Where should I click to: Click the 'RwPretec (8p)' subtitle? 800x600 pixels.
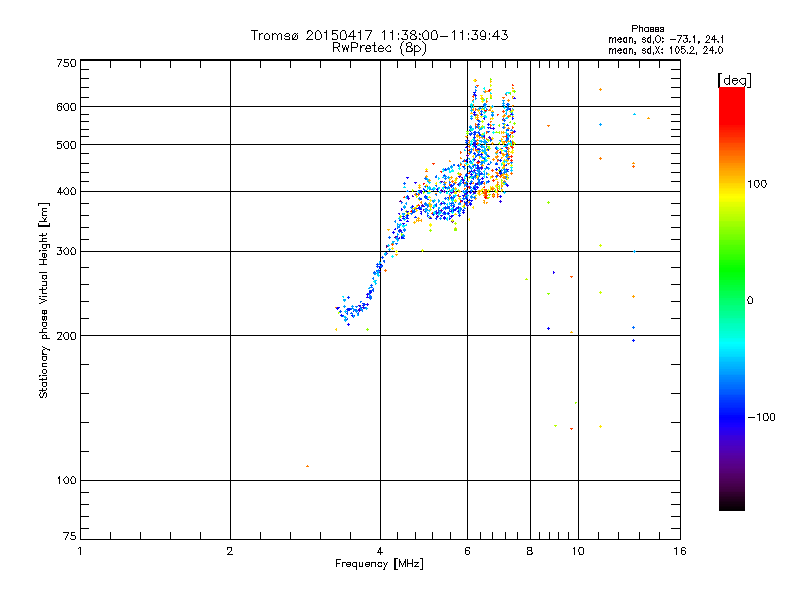pyautogui.click(x=380, y=48)
